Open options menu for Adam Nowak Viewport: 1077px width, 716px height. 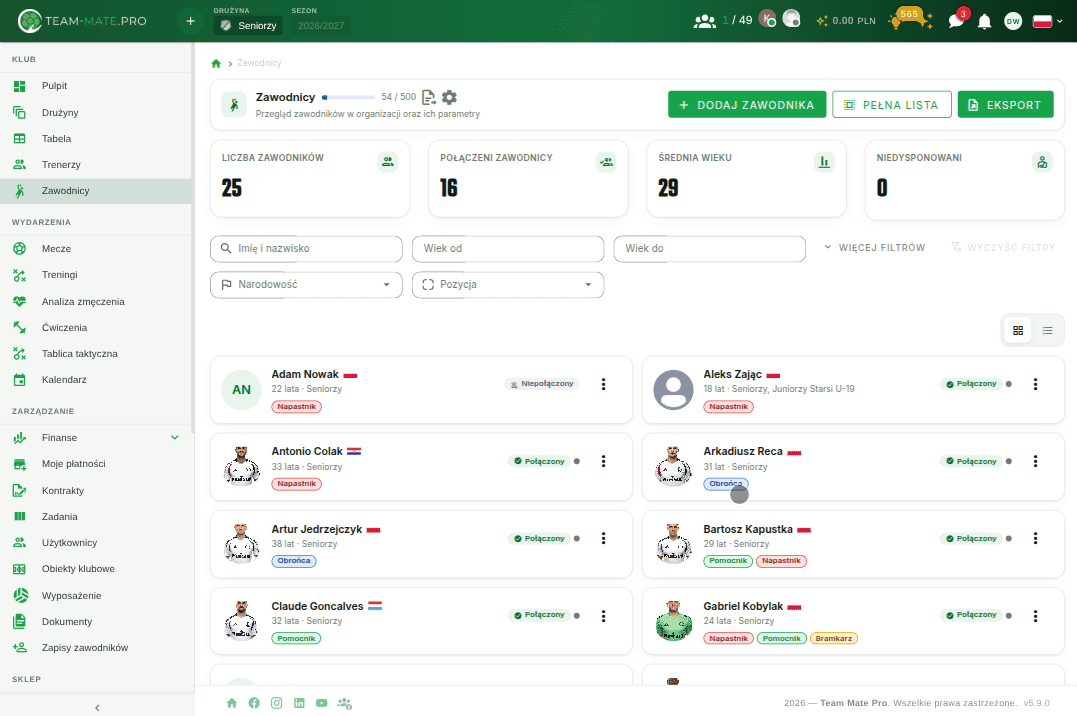[603, 384]
